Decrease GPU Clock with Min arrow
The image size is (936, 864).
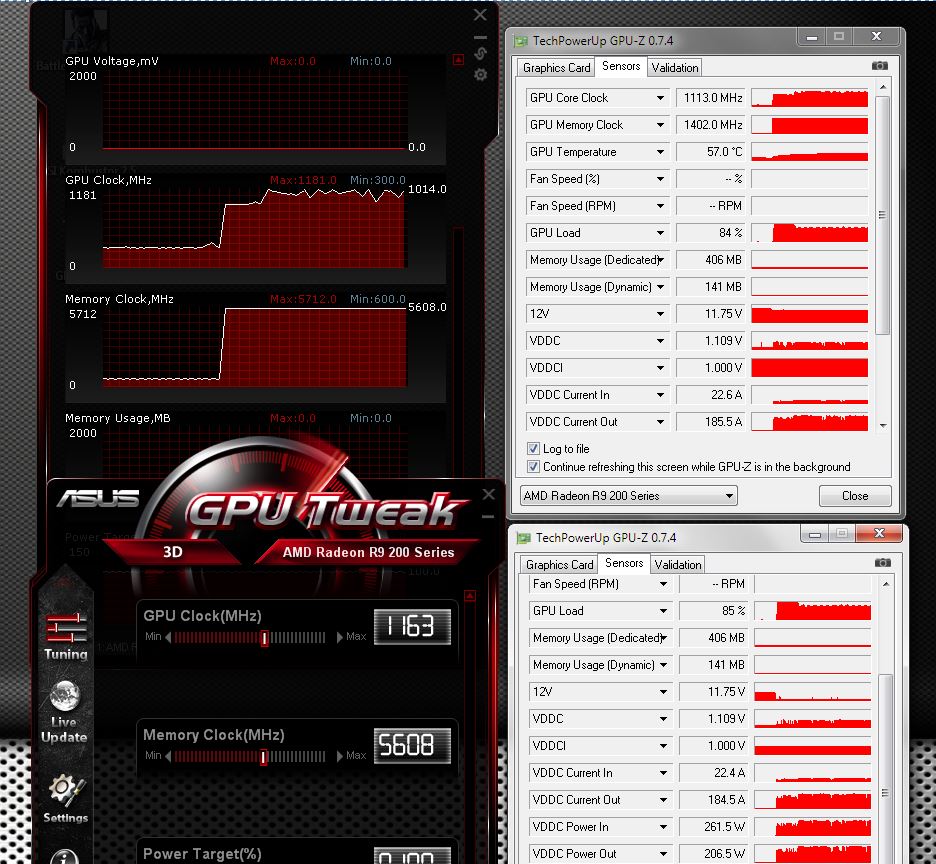pyautogui.click(x=168, y=637)
